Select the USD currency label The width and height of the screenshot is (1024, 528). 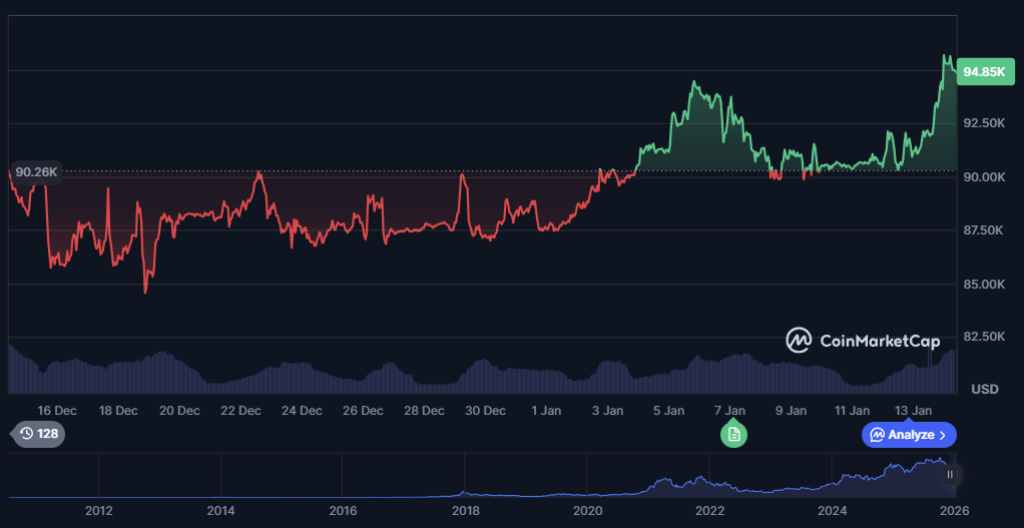tap(985, 388)
